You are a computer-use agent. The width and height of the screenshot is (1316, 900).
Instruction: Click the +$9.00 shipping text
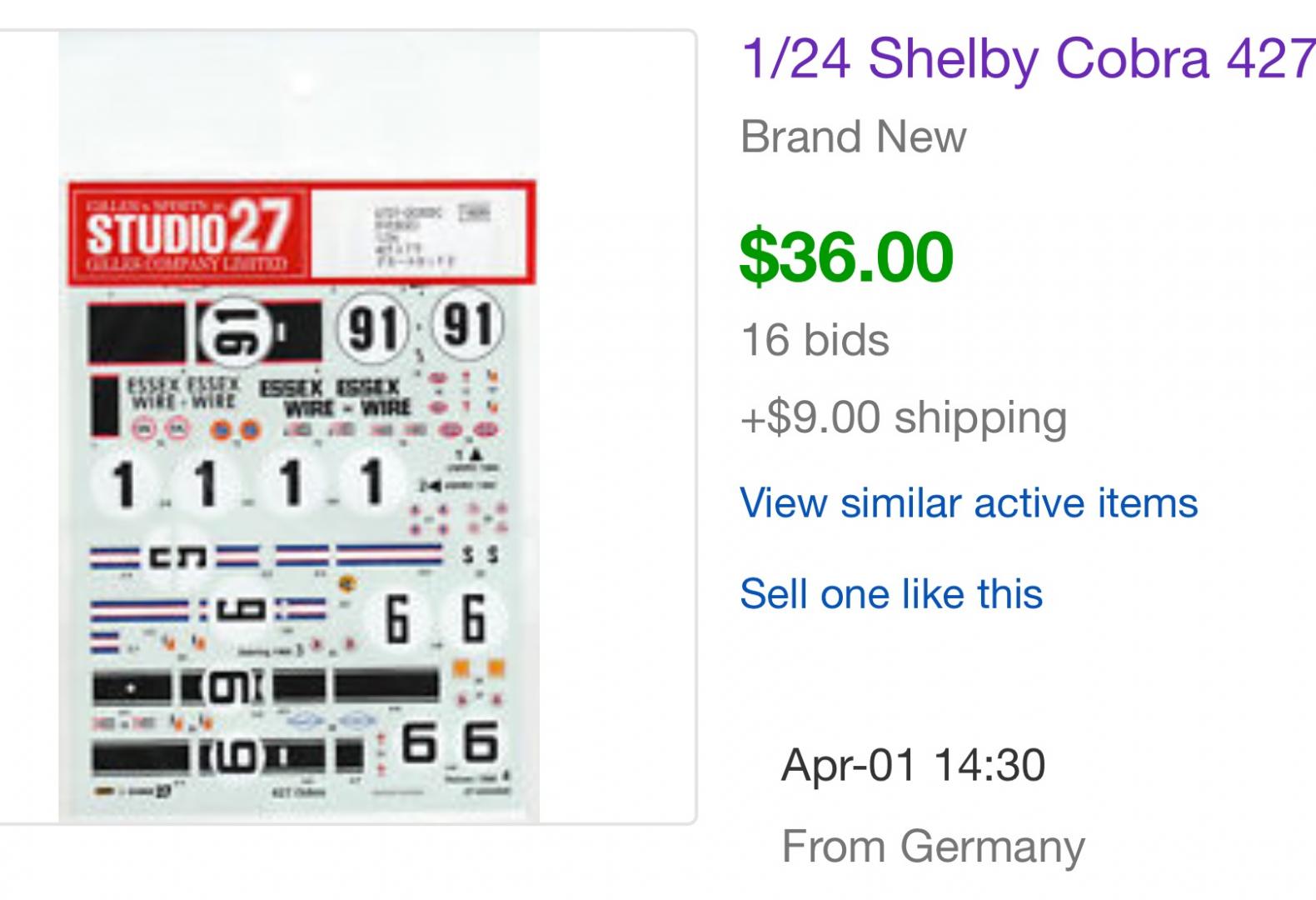point(903,417)
